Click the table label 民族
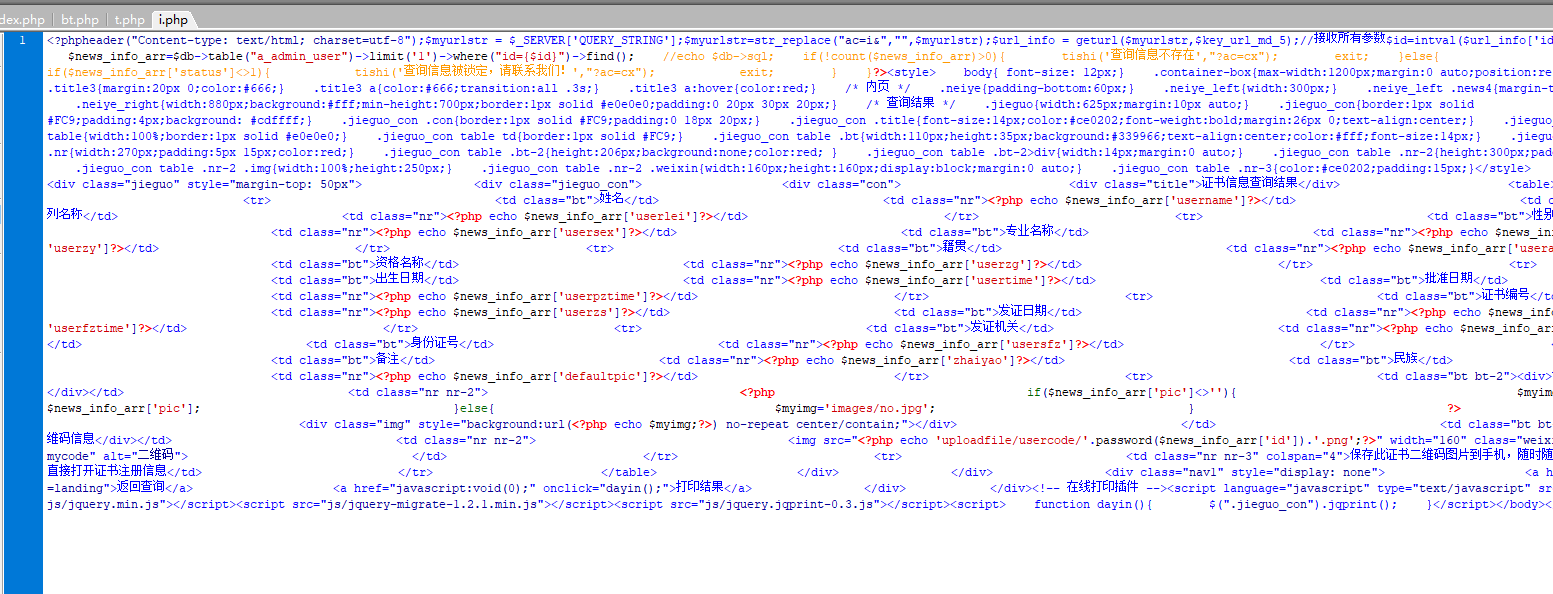The height and width of the screenshot is (594, 1553). coord(1405,360)
